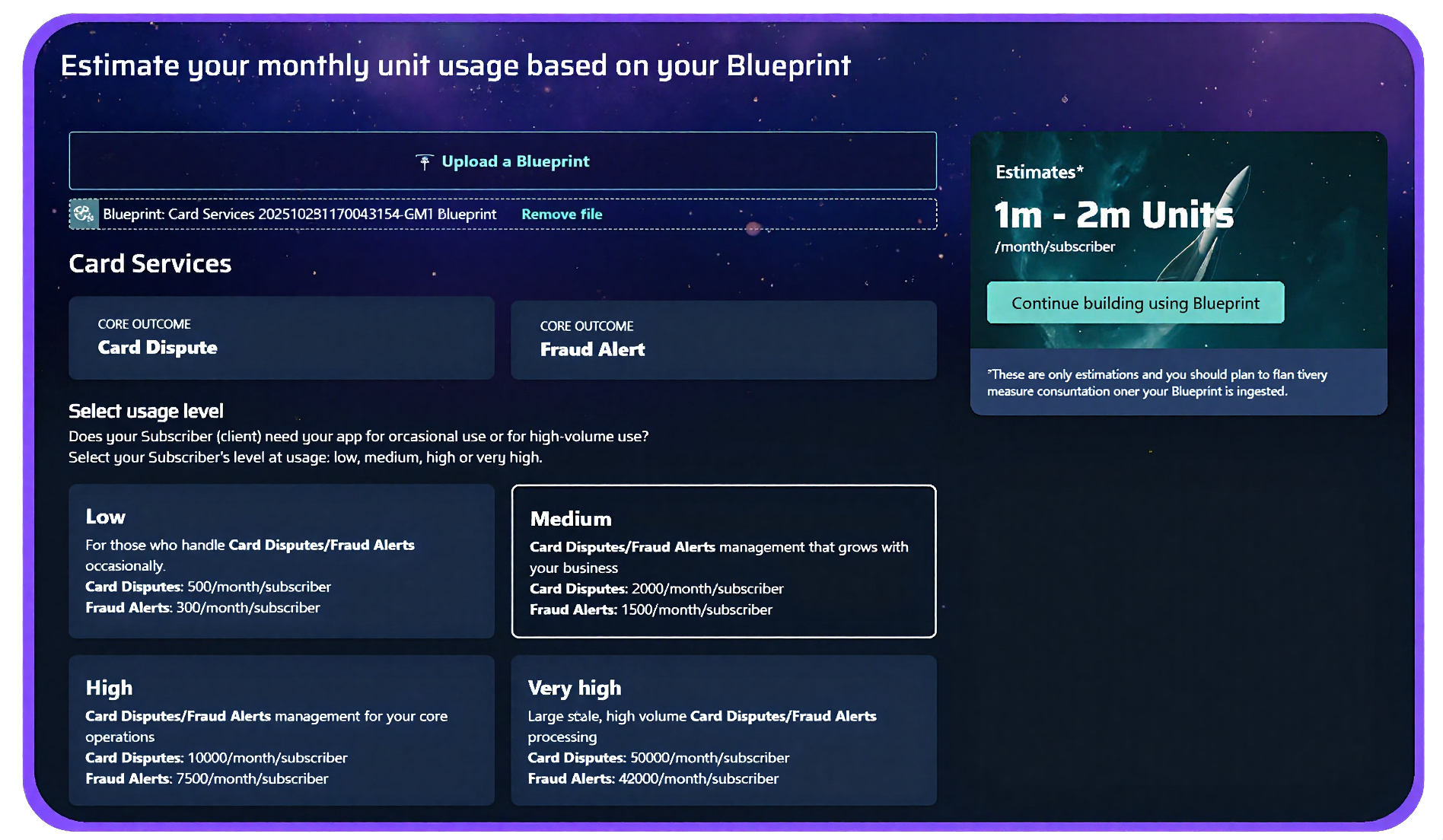Viewport: 1443px width, 840px height.
Task: Select the Card Dispute core outcome
Action: (x=282, y=339)
